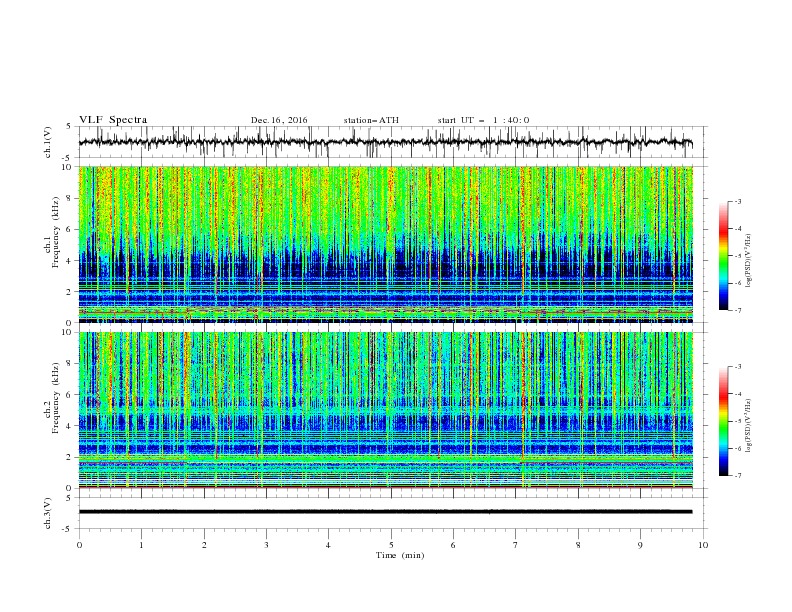Image resolution: width=792 pixels, height=612 pixels.
Task: Click the "-4" tick on upper colorbar
Action: coord(738,229)
